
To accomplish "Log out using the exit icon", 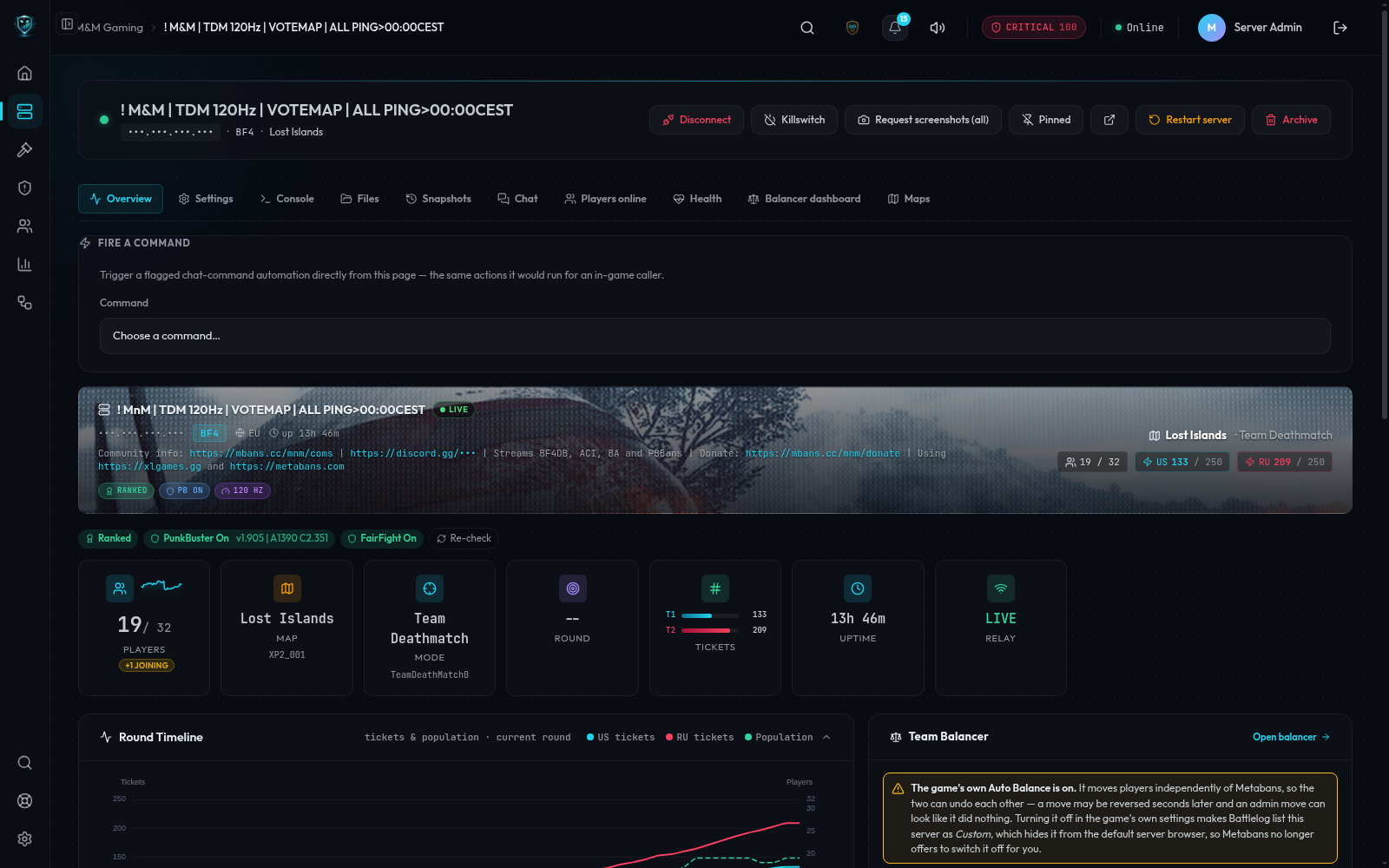I will point(1340,28).
